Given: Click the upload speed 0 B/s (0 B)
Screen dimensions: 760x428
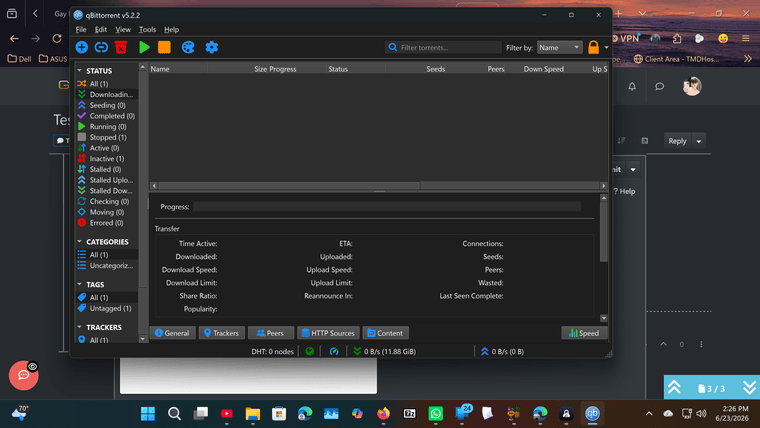Looking at the screenshot, I should 502,351.
